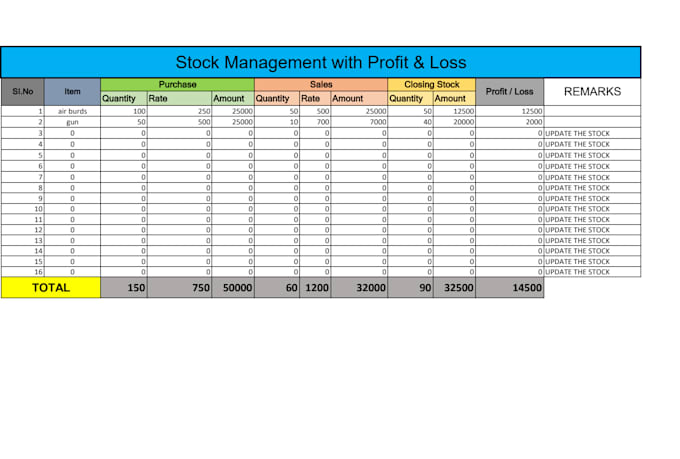Select profit 2000 in gun row
This screenshot has height=459, width=680.
pyautogui.click(x=509, y=122)
